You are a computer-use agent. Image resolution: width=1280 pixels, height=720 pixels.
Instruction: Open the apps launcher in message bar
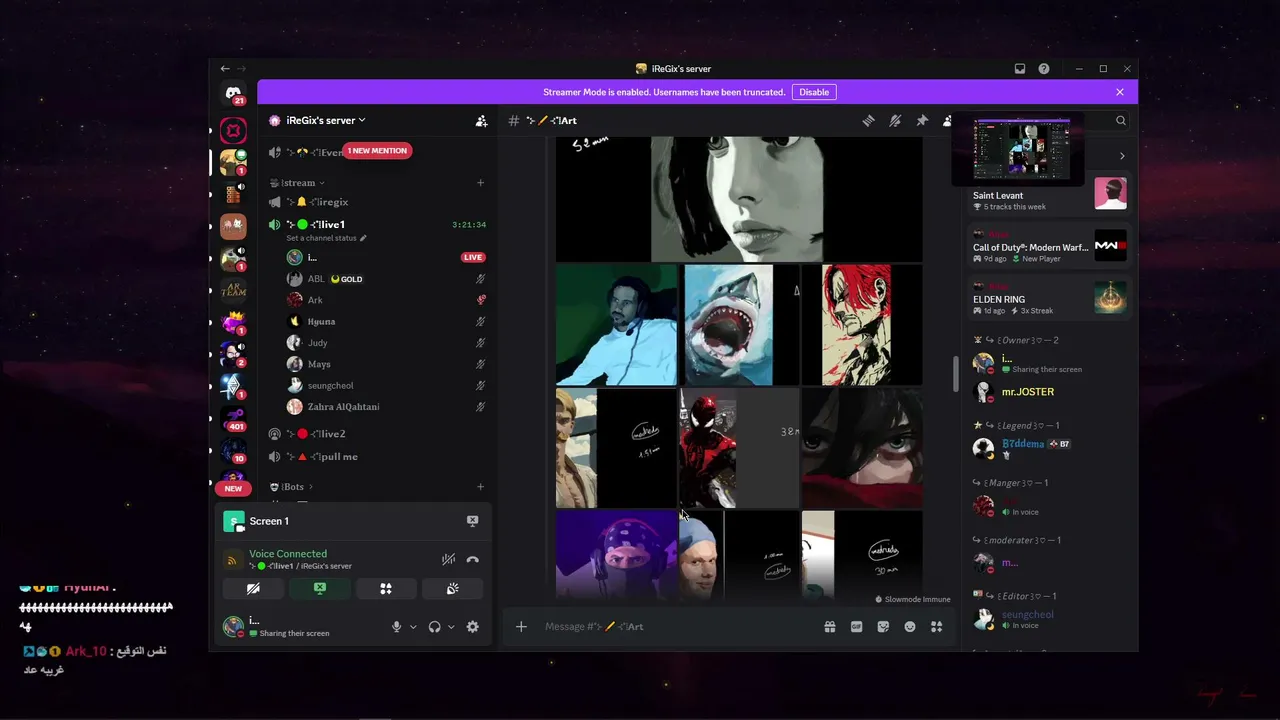[937, 627]
